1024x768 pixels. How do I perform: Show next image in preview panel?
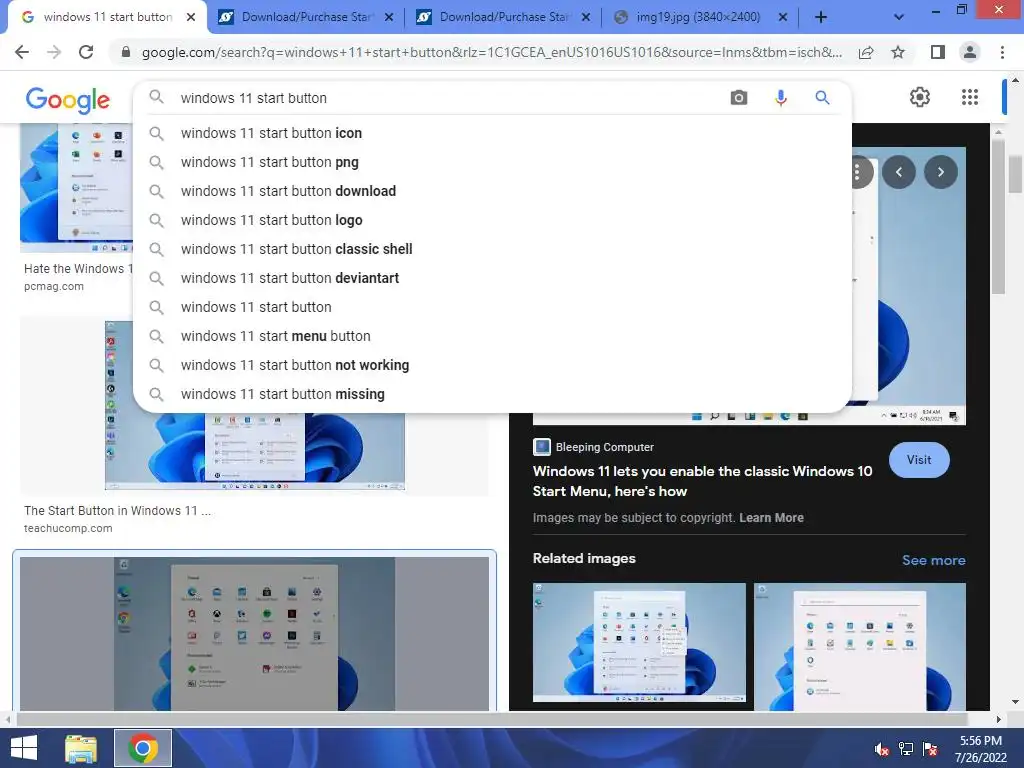(x=940, y=172)
